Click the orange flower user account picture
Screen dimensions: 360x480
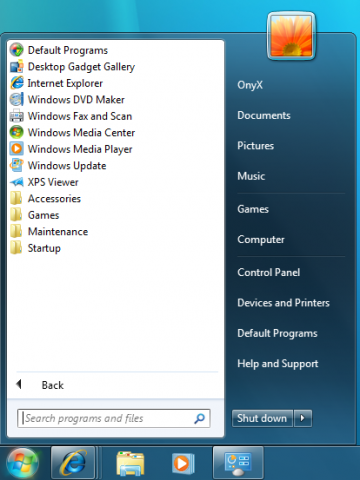(x=291, y=36)
